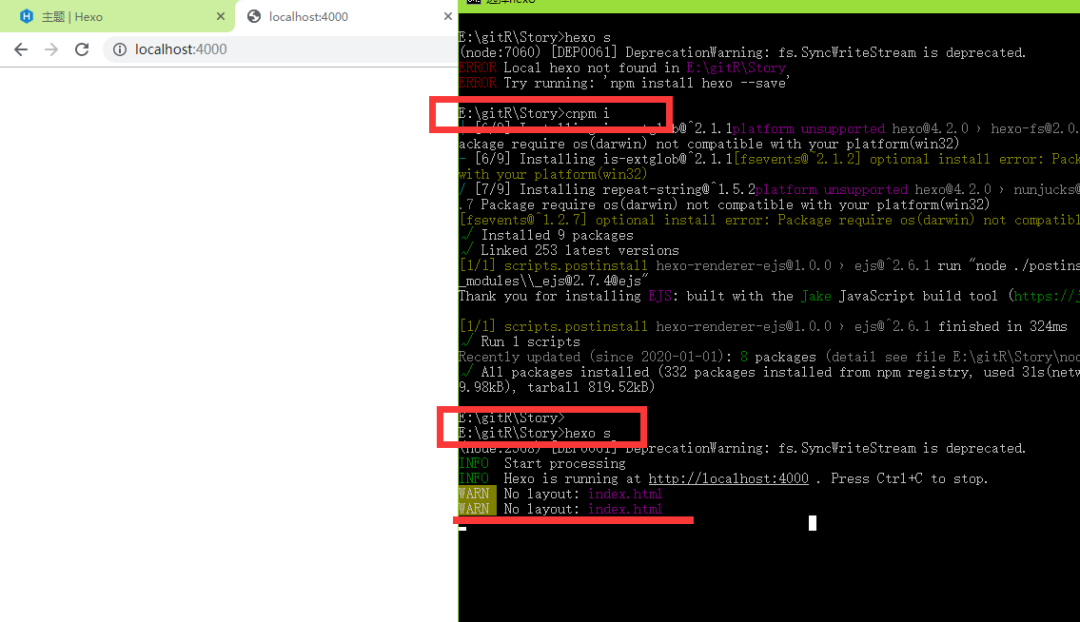Viewport: 1080px width, 622px height.
Task: Click globe favicon on localhost tab
Action: click(x=254, y=17)
